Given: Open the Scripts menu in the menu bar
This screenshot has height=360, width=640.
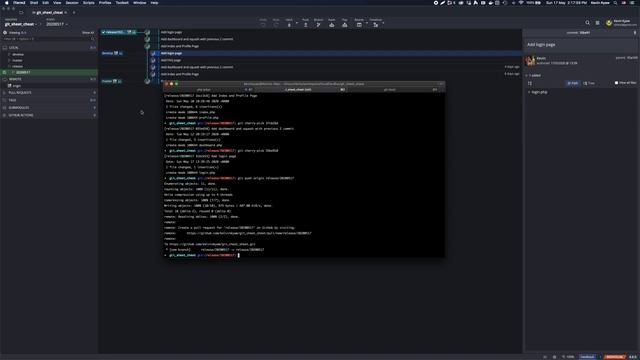Looking at the screenshot, I should point(89,2).
